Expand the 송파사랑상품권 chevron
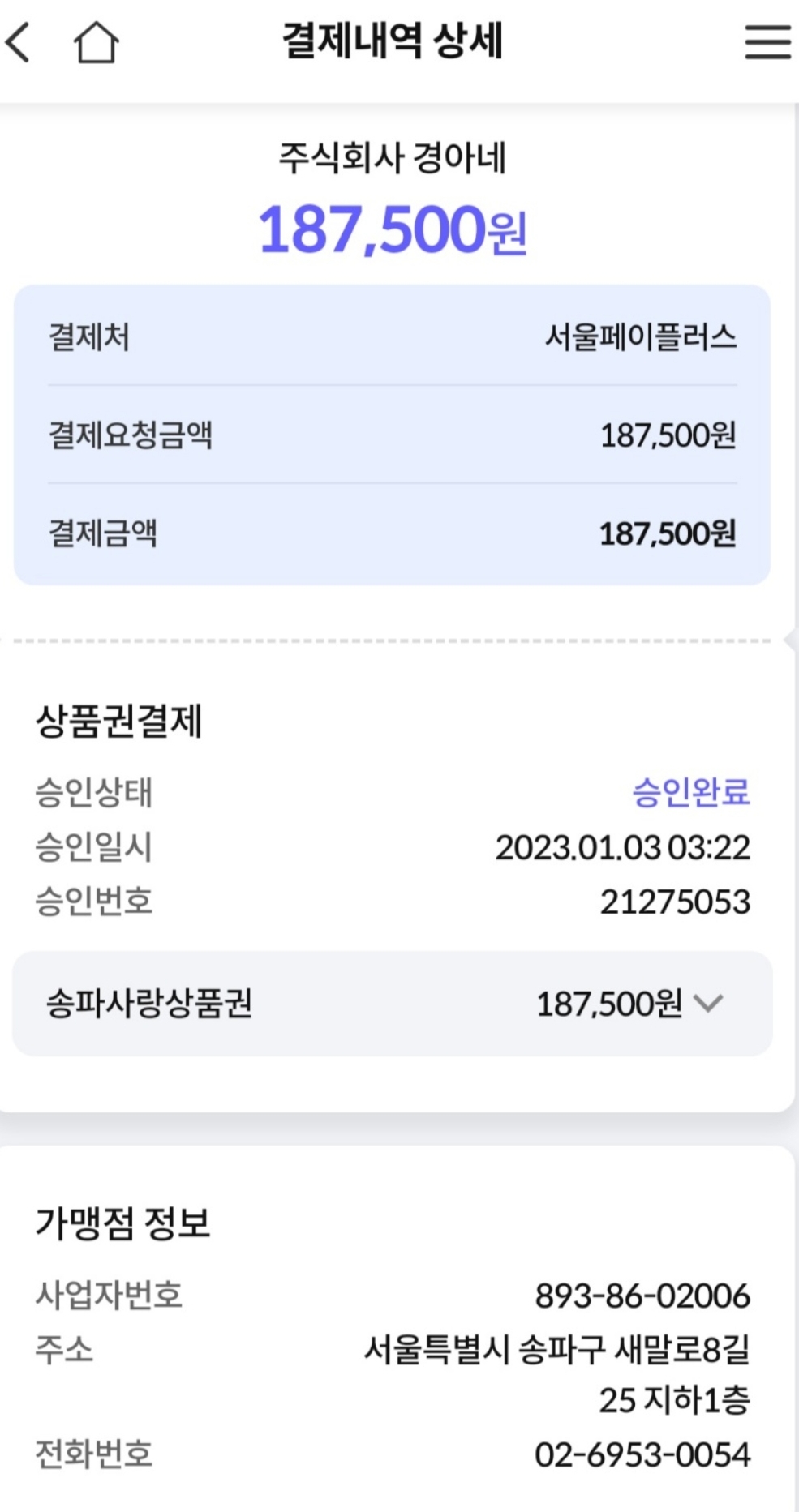Image resolution: width=799 pixels, height=1512 pixels. coord(708,1004)
